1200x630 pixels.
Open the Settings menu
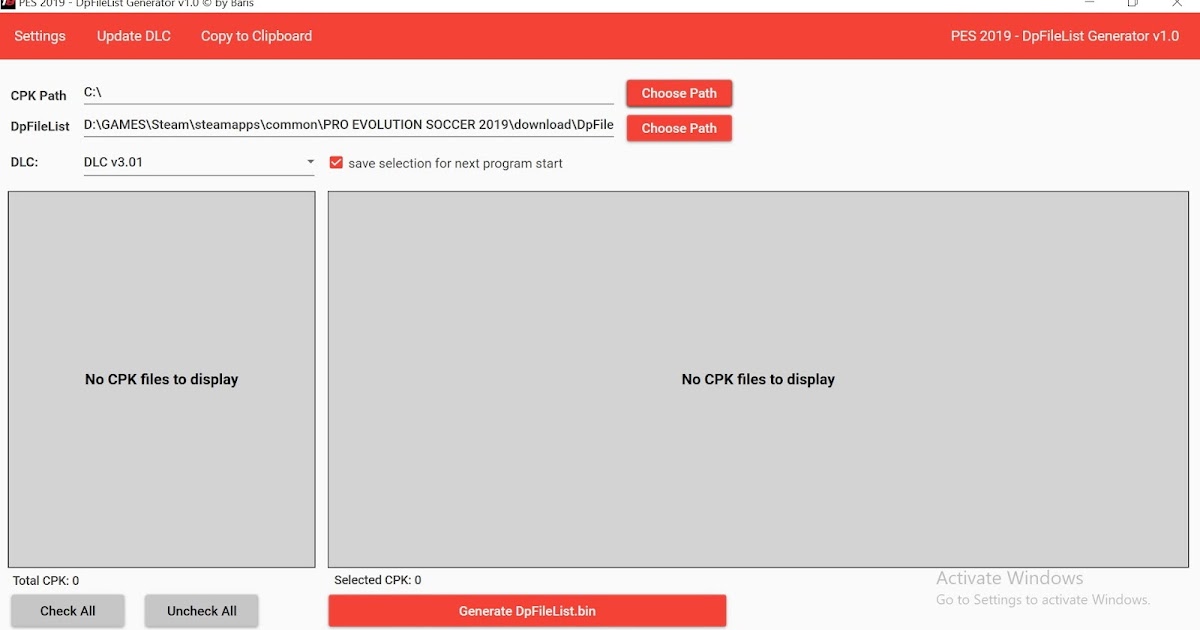tap(40, 36)
